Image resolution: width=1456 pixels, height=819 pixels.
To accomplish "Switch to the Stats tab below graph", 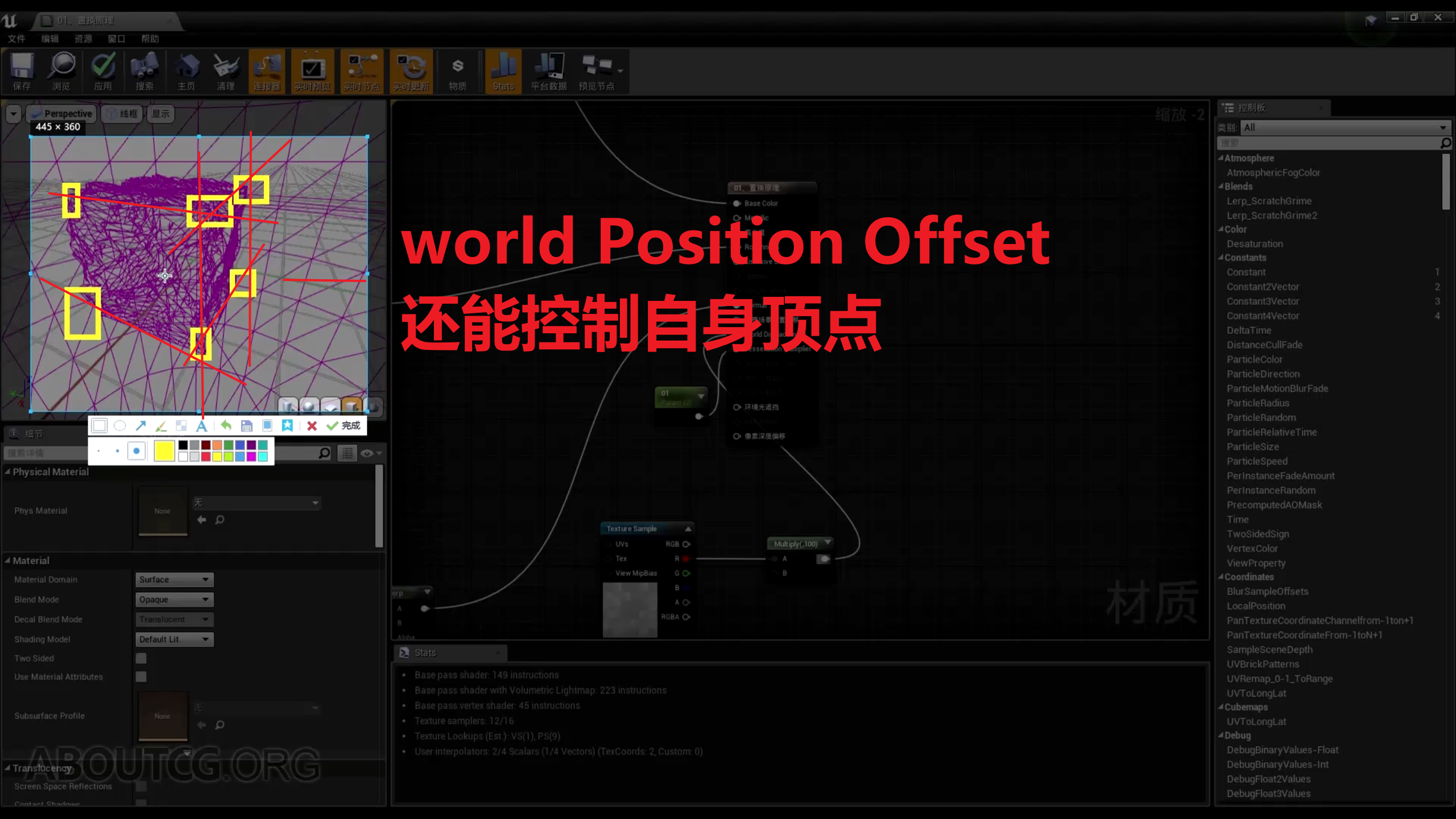I will [x=425, y=652].
